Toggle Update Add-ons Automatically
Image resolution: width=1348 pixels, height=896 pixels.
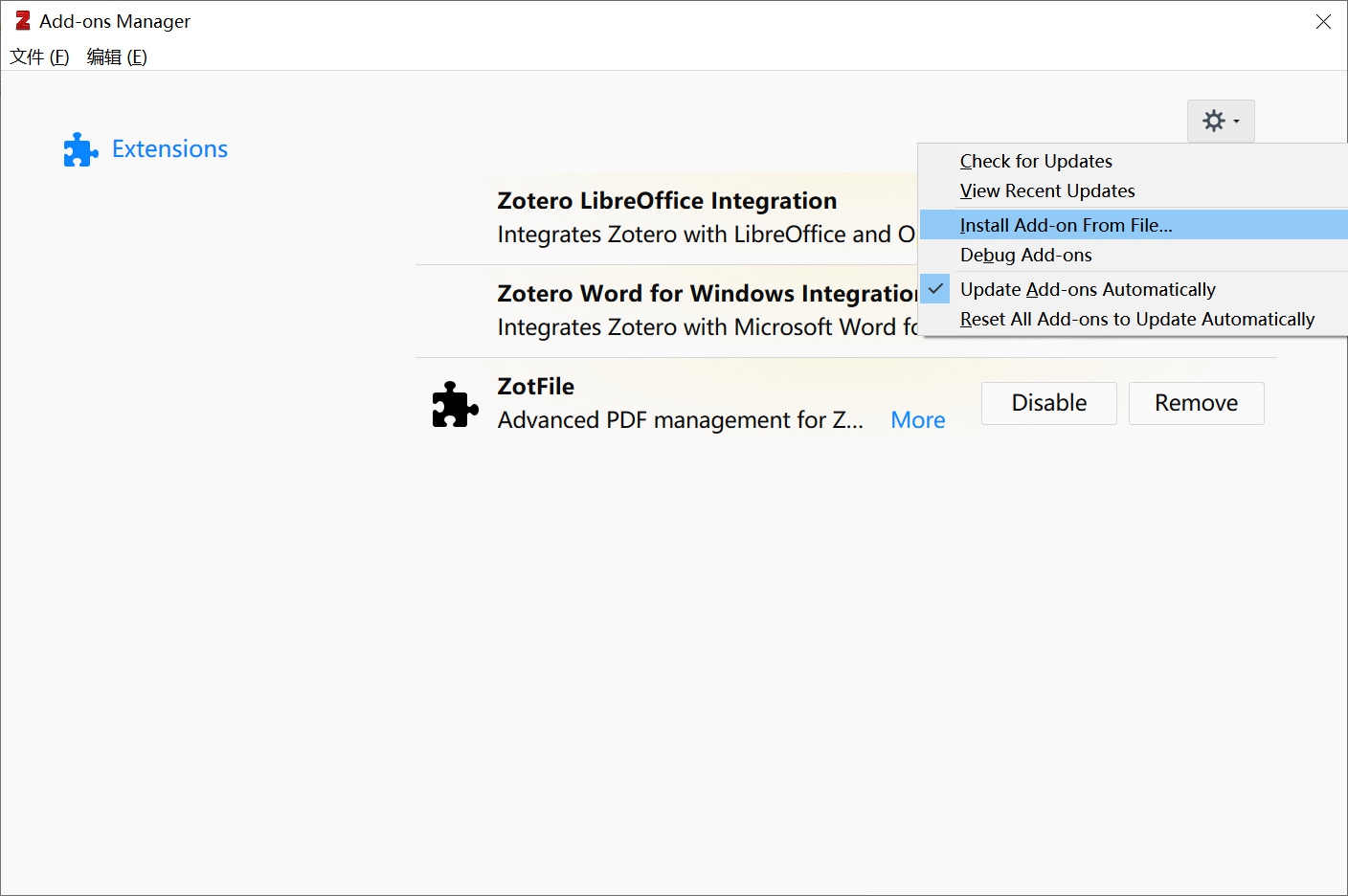tap(1134, 289)
